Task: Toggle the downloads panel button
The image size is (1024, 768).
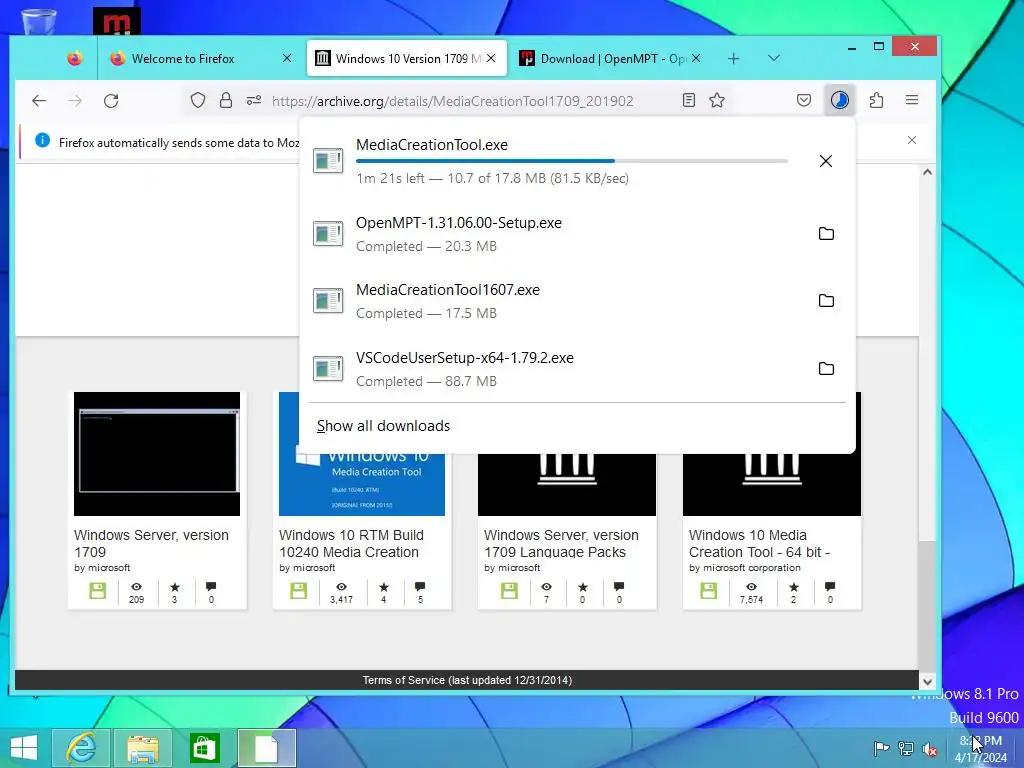Action: [840, 100]
